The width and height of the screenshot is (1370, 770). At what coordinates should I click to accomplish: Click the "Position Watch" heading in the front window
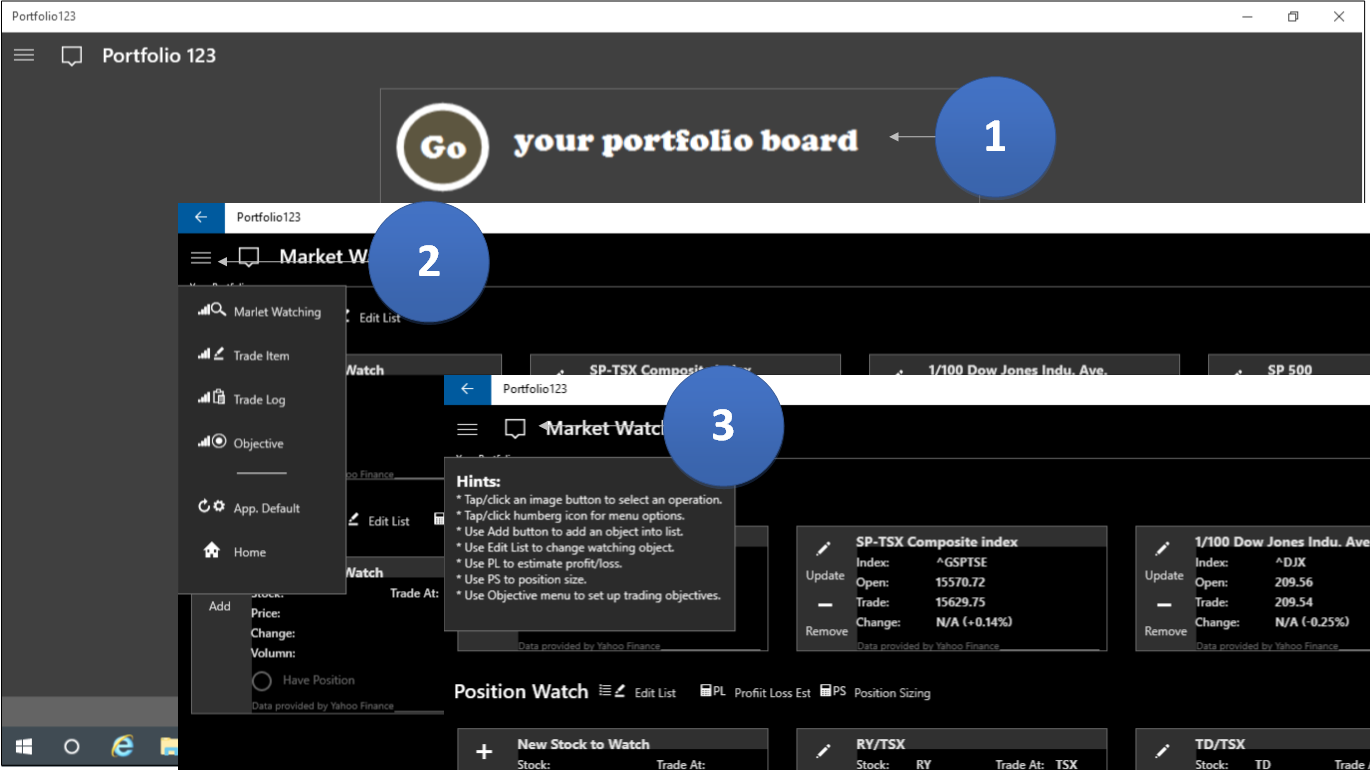point(521,692)
